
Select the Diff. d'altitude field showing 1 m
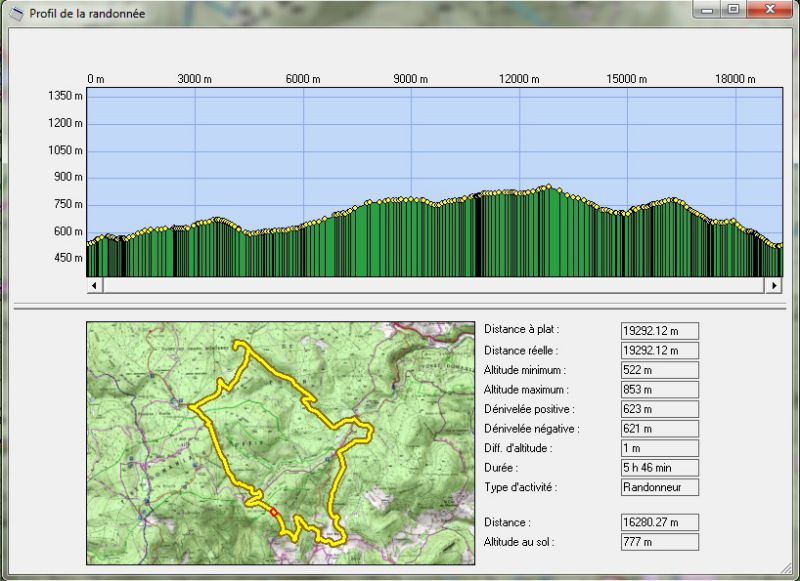pyautogui.click(x=660, y=448)
